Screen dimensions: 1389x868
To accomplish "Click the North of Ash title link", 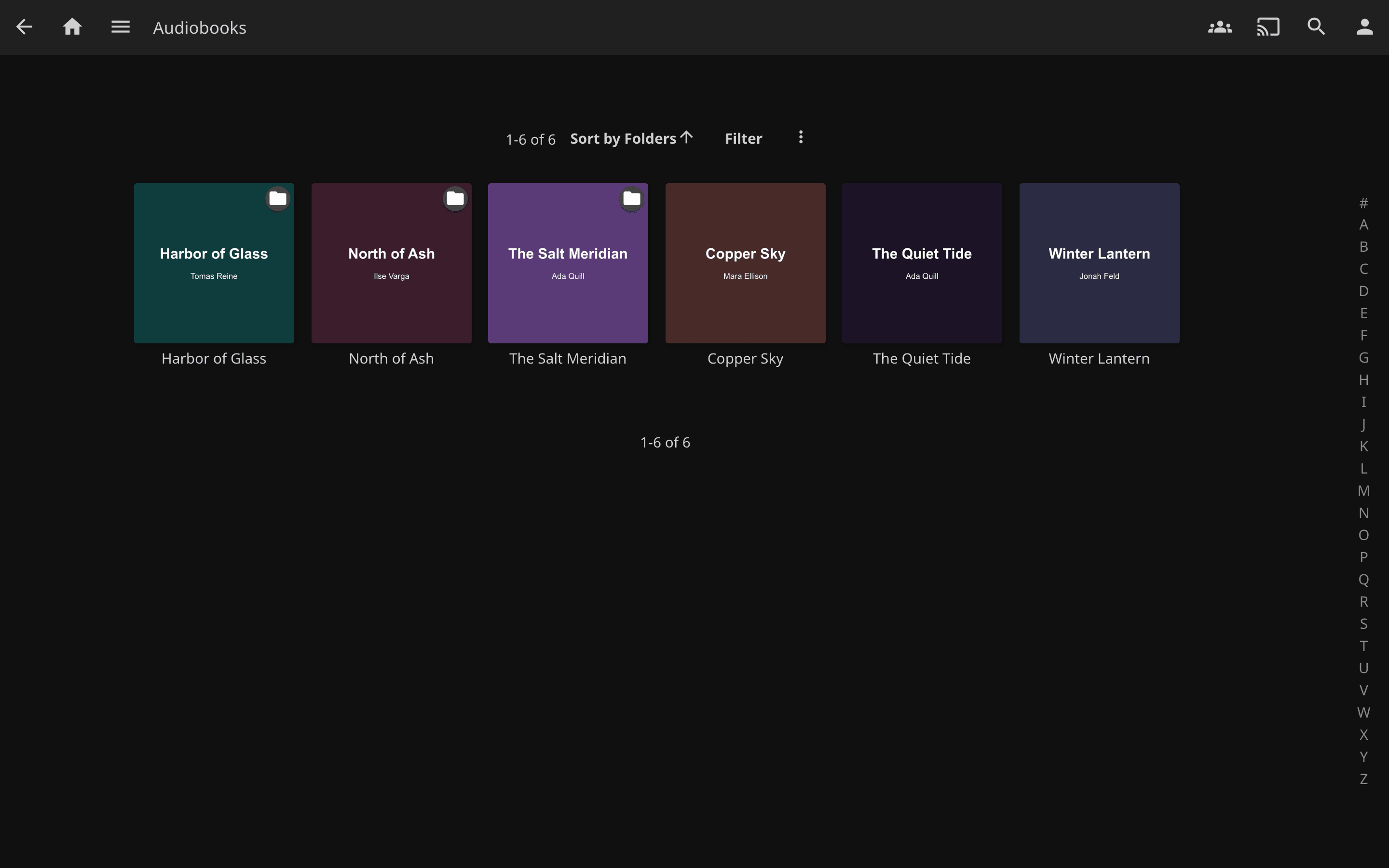I will 392,359.
